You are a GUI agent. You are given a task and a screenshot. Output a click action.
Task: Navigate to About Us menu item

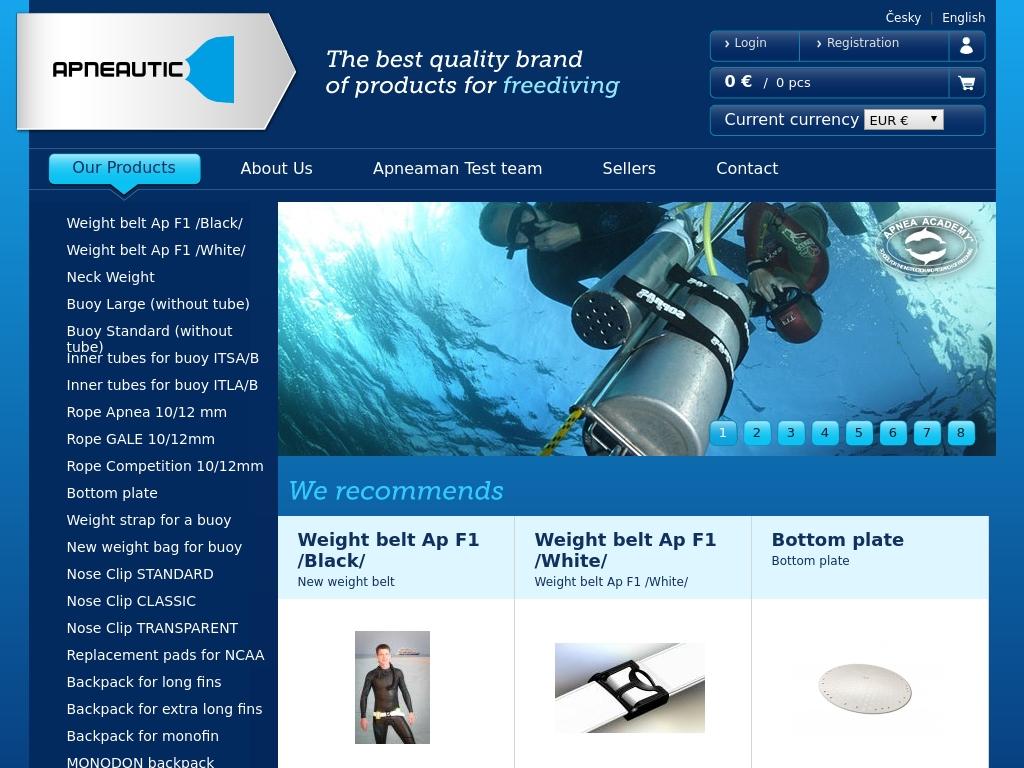click(x=276, y=169)
